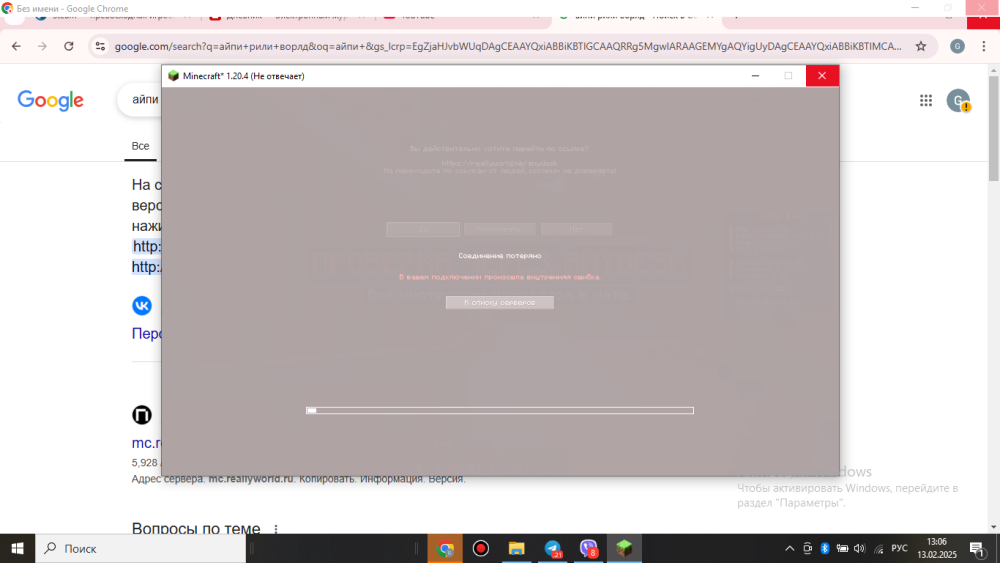Open the clock showing 13:06
The height and width of the screenshot is (563, 1000).
tap(937, 548)
